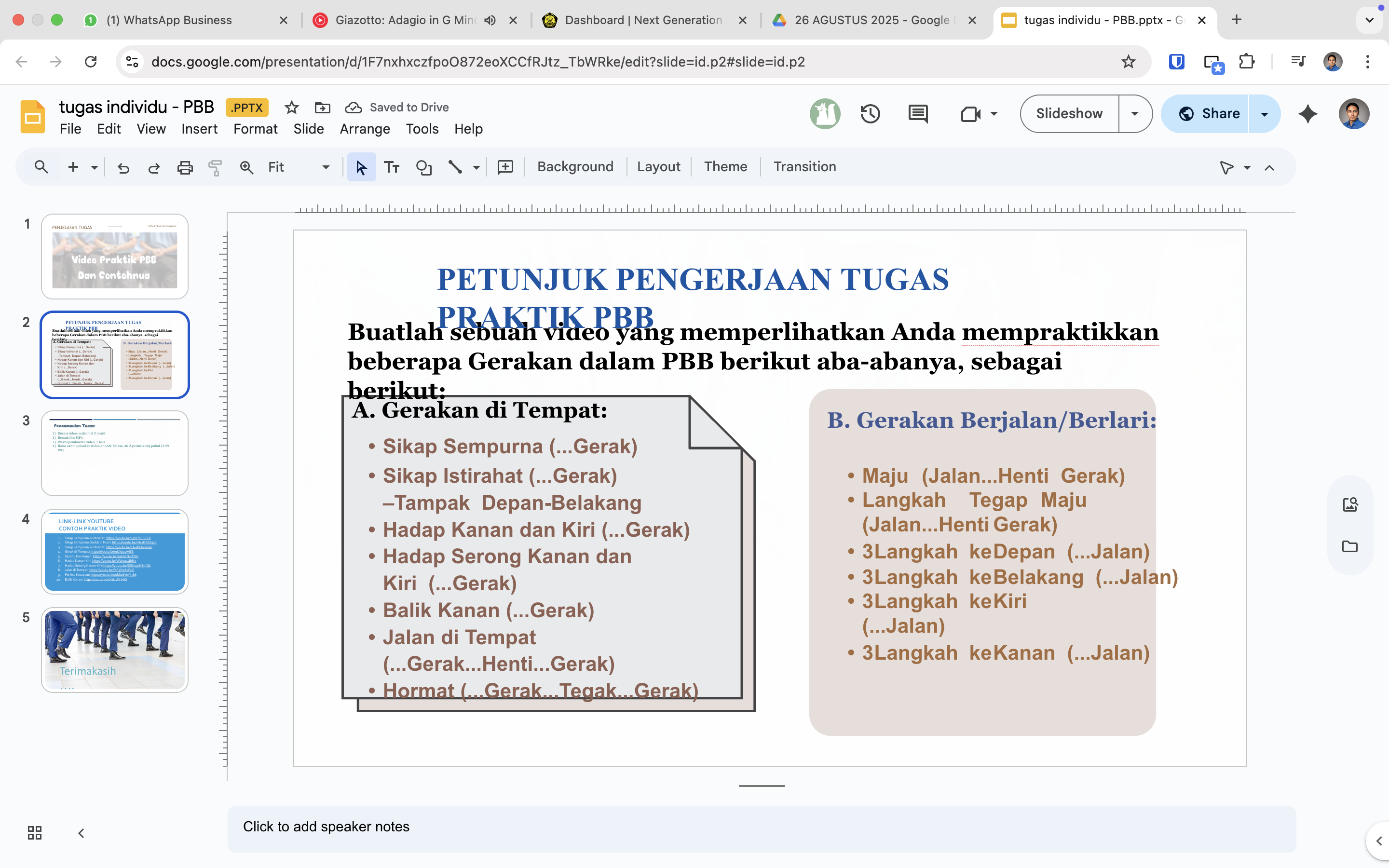The image size is (1389, 868).
Task: Add a comment from the toolbar
Action: click(x=505, y=168)
